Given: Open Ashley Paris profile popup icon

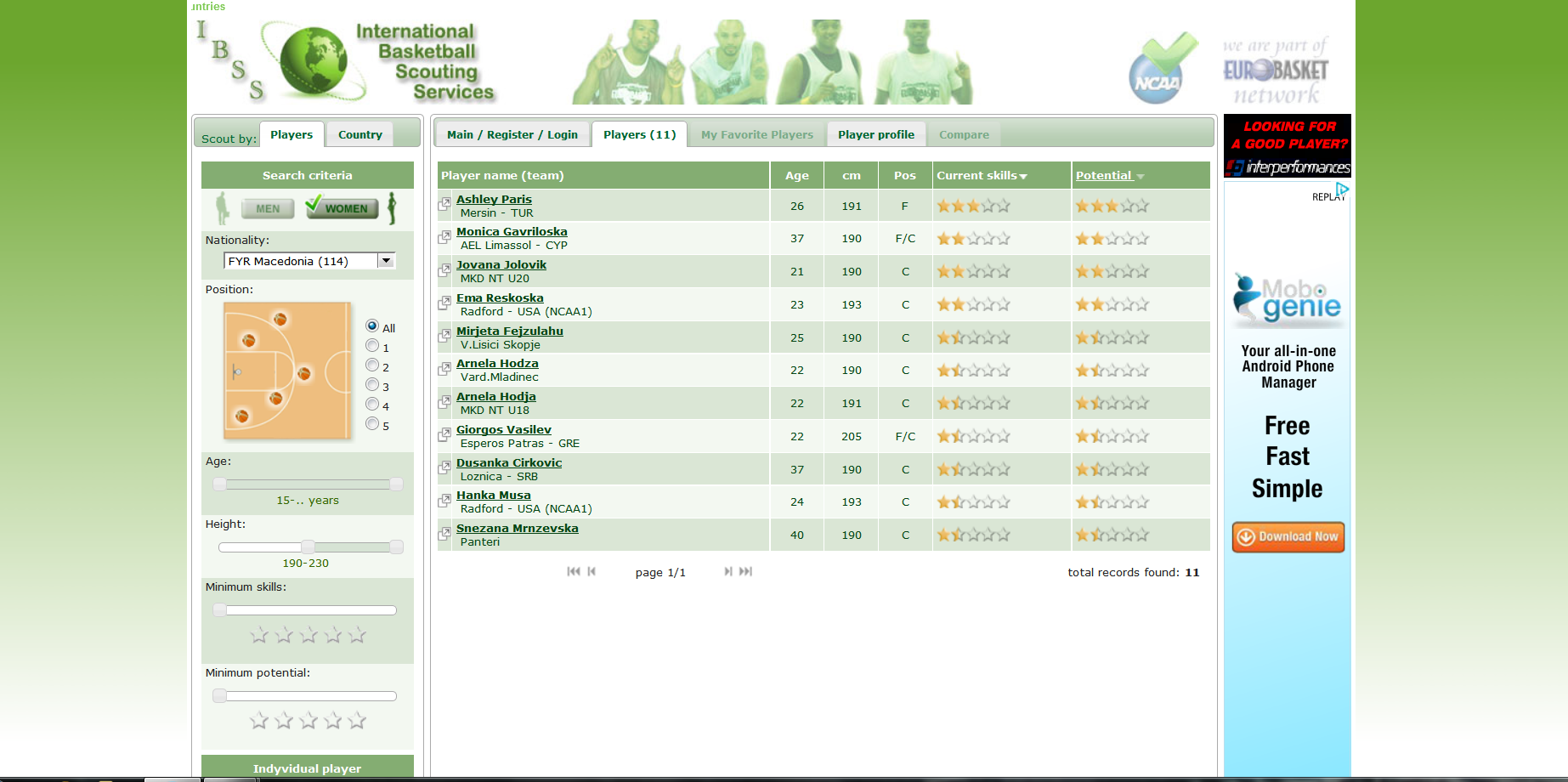Looking at the screenshot, I should coord(444,204).
